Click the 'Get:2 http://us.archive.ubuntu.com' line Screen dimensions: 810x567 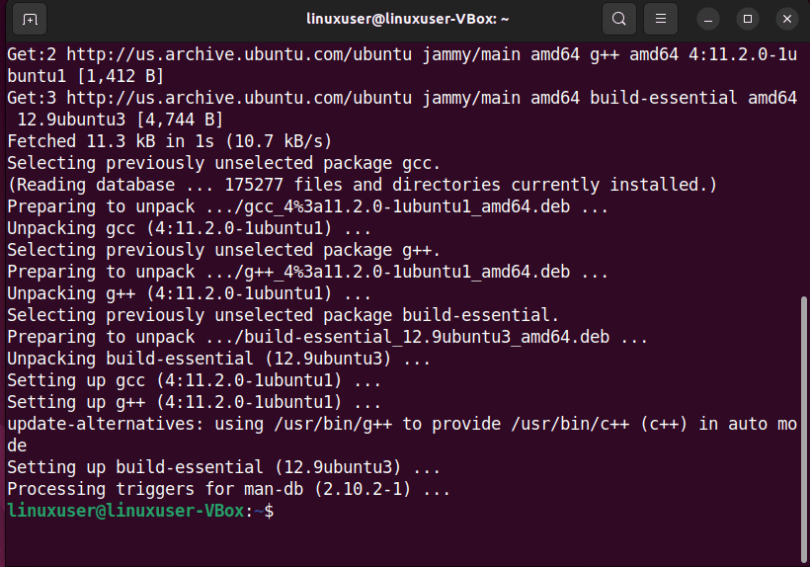coord(402,54)
